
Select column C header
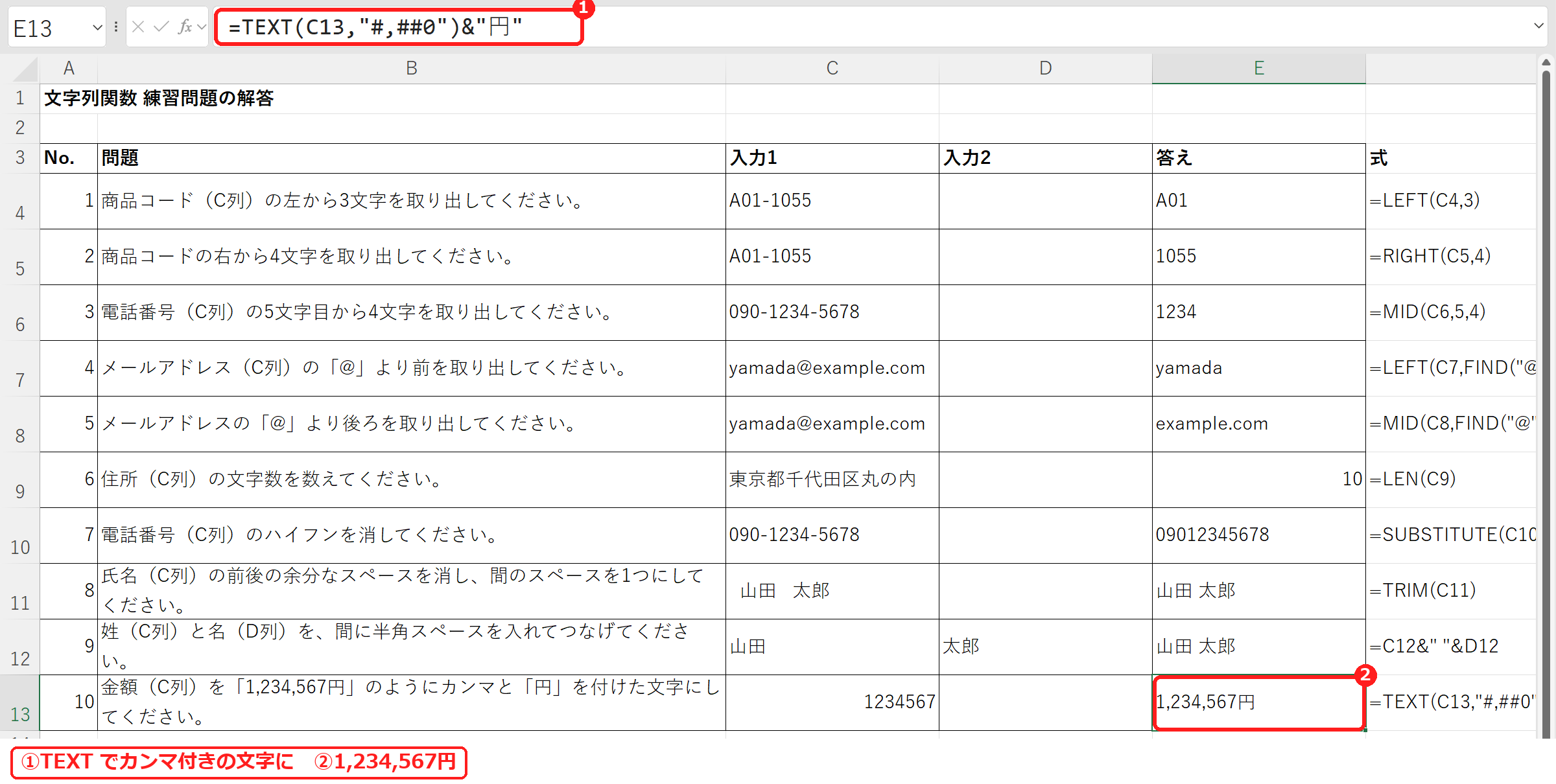coord(832,69)
